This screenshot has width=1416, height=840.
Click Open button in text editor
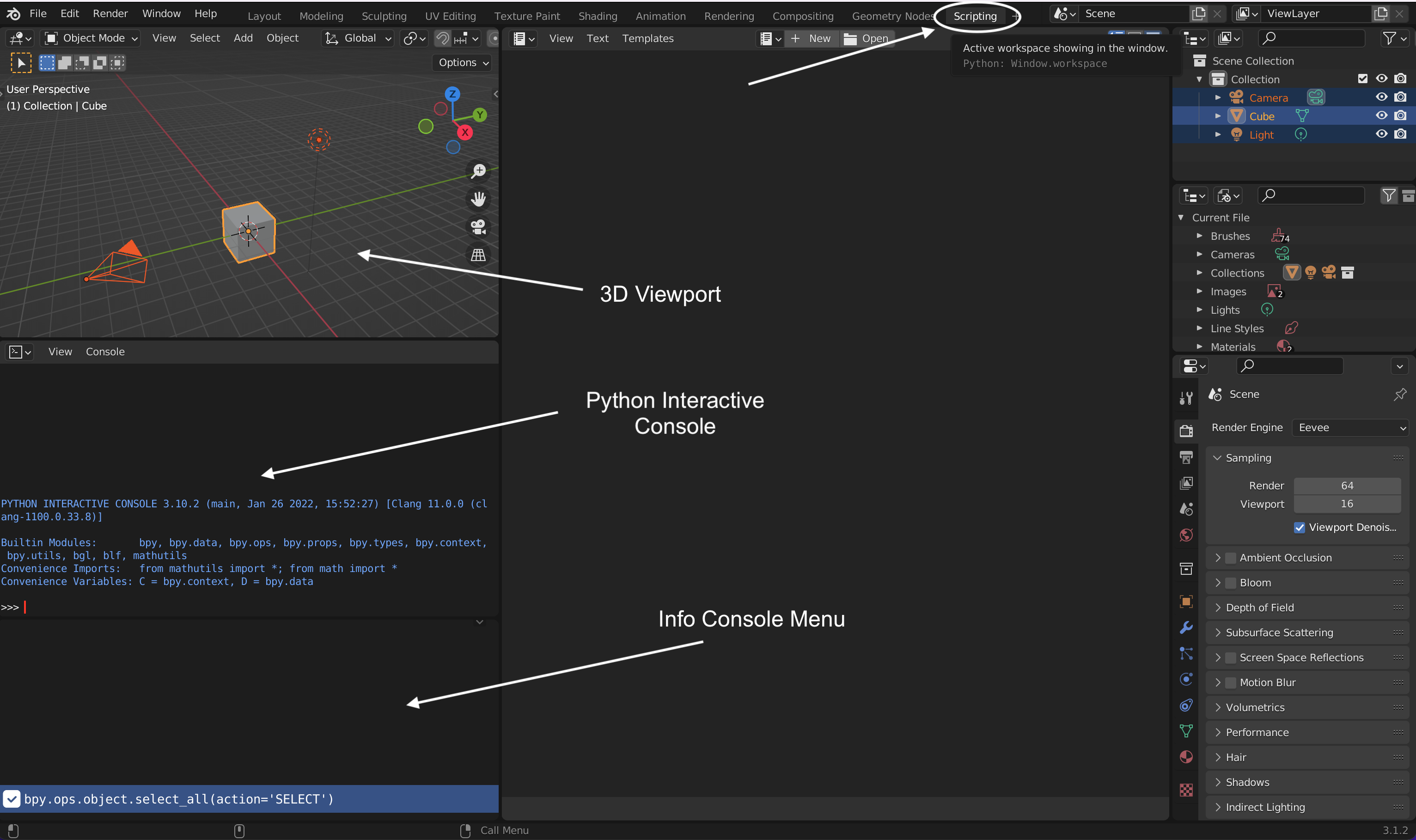click(866, 38)
